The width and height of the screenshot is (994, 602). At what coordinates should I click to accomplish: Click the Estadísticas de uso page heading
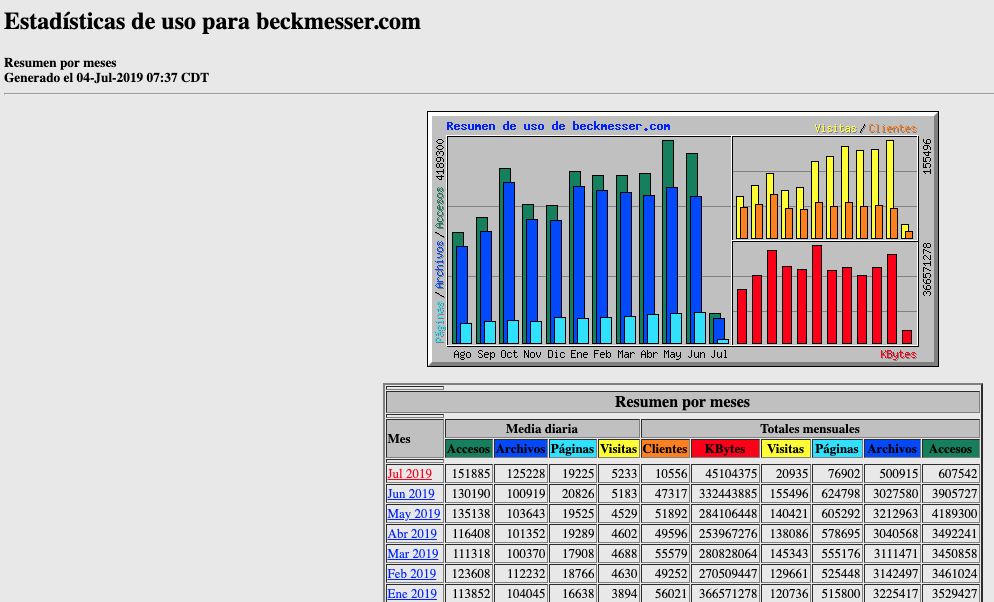tap(212, 22)
